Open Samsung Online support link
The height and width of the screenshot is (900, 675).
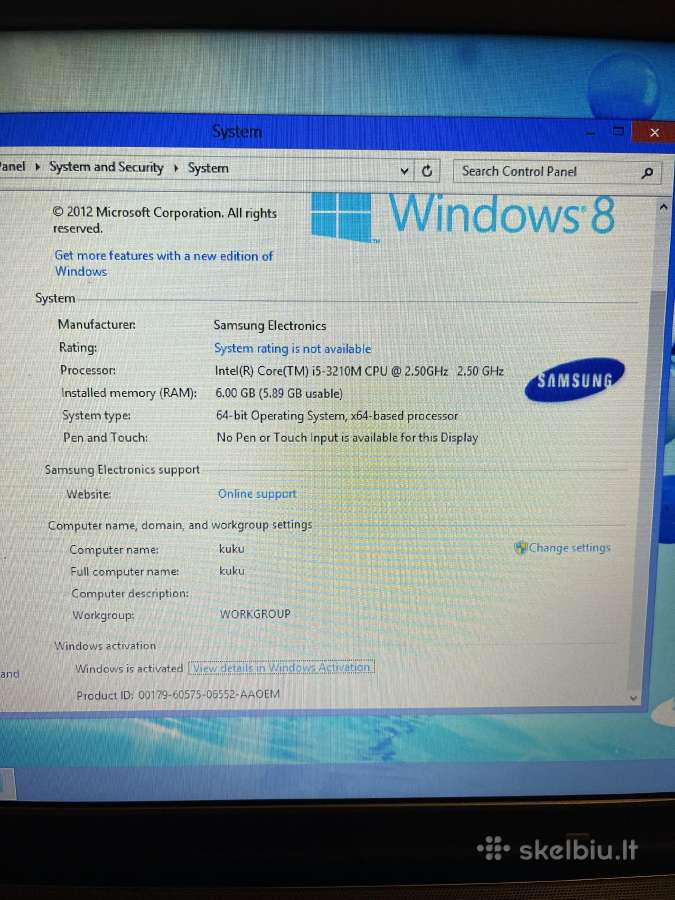pos(257,494)
